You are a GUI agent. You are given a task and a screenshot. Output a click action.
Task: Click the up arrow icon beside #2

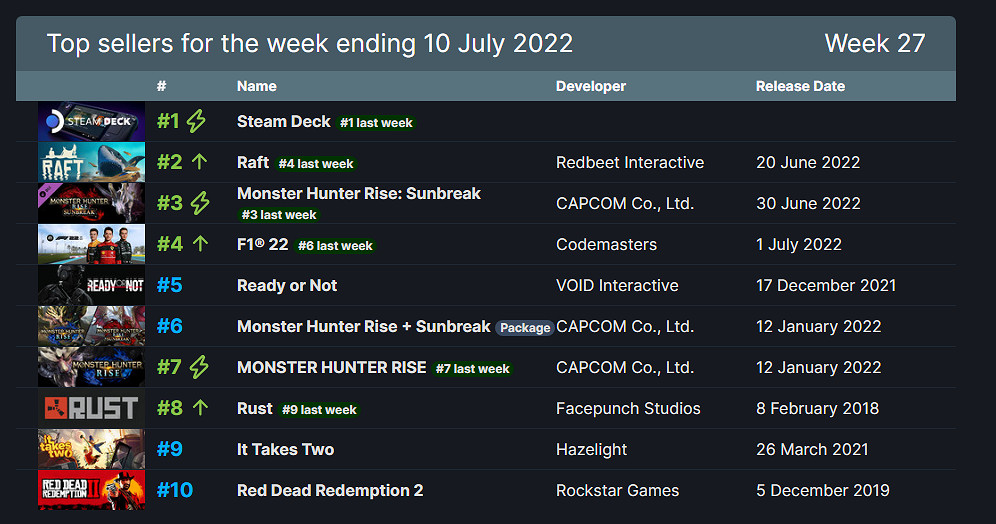click(x=199, y=162)
